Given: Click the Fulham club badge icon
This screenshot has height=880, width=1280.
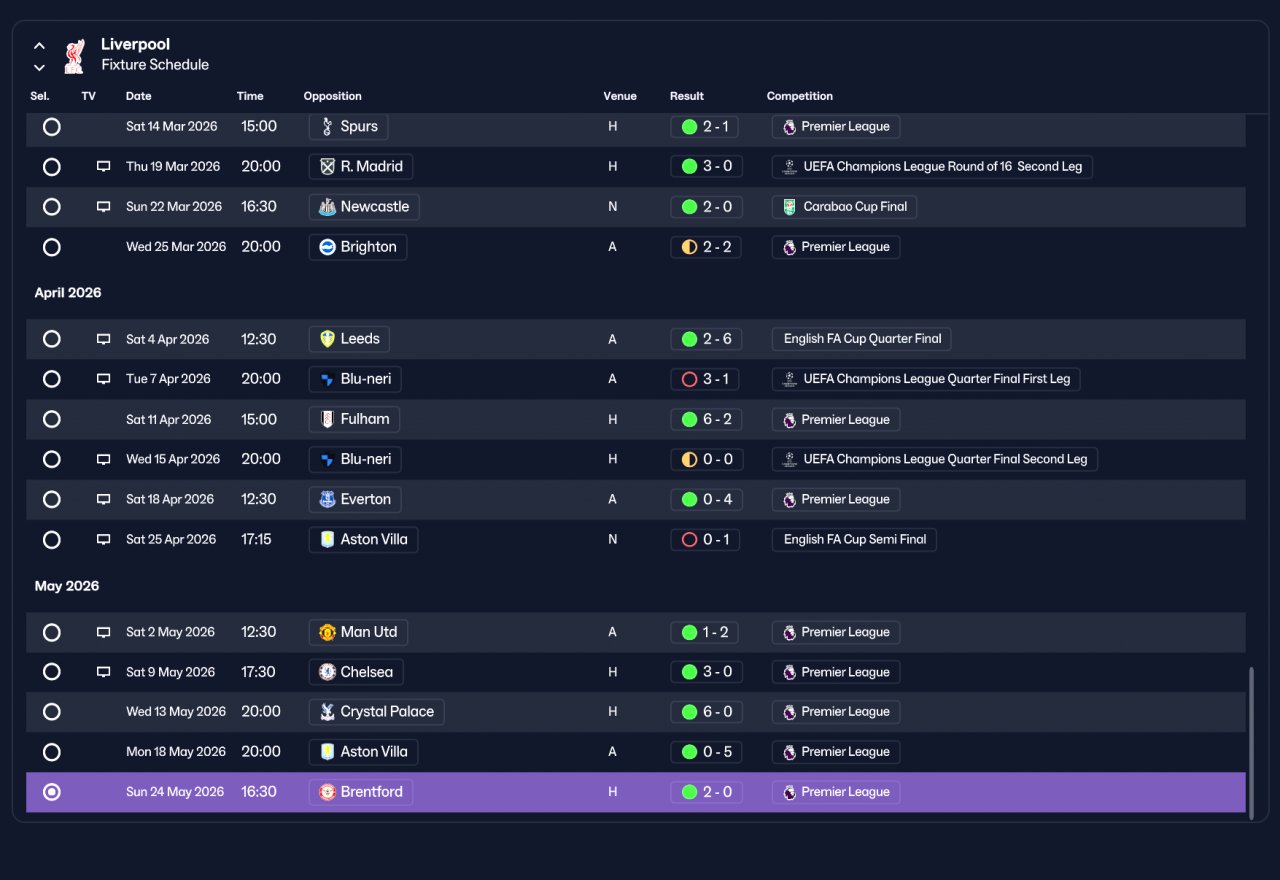Looking at the screenshot, I should tap(327, 419).
